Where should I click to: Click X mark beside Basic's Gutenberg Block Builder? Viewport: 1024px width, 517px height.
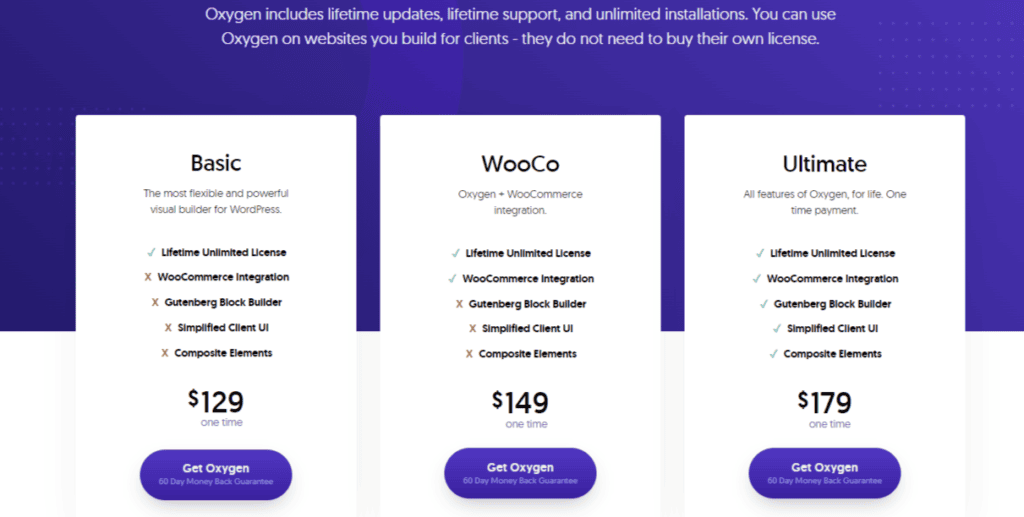(155, 303)
